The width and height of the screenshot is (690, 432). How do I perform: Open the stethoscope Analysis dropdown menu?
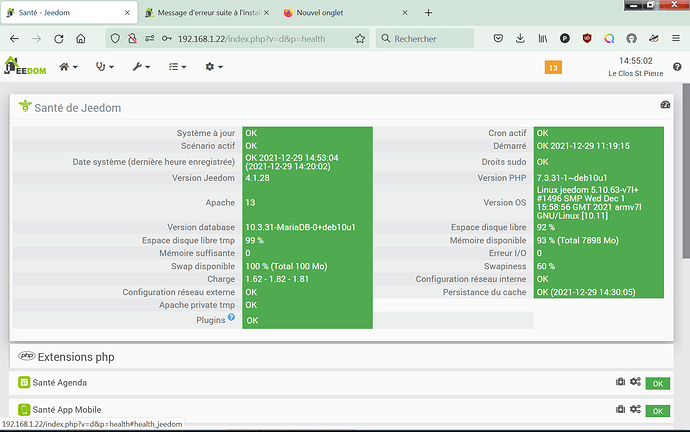105,67
